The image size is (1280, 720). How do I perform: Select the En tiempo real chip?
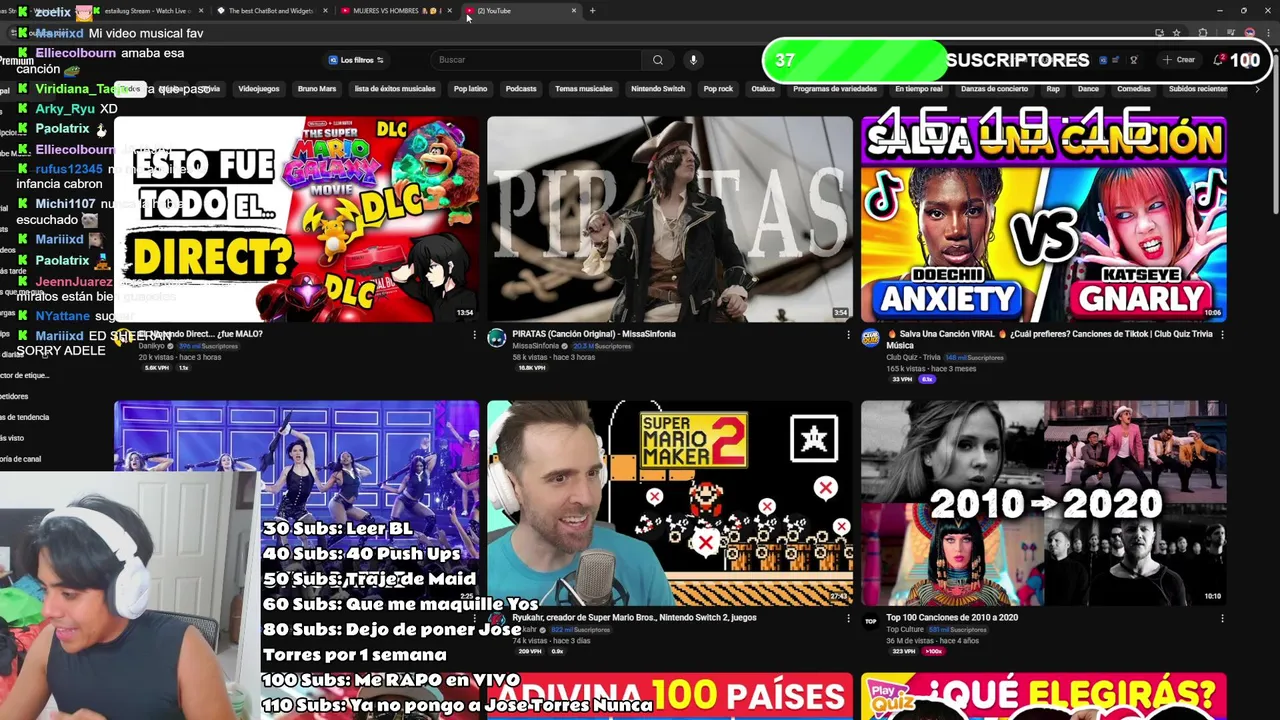(x=919, y=89)
